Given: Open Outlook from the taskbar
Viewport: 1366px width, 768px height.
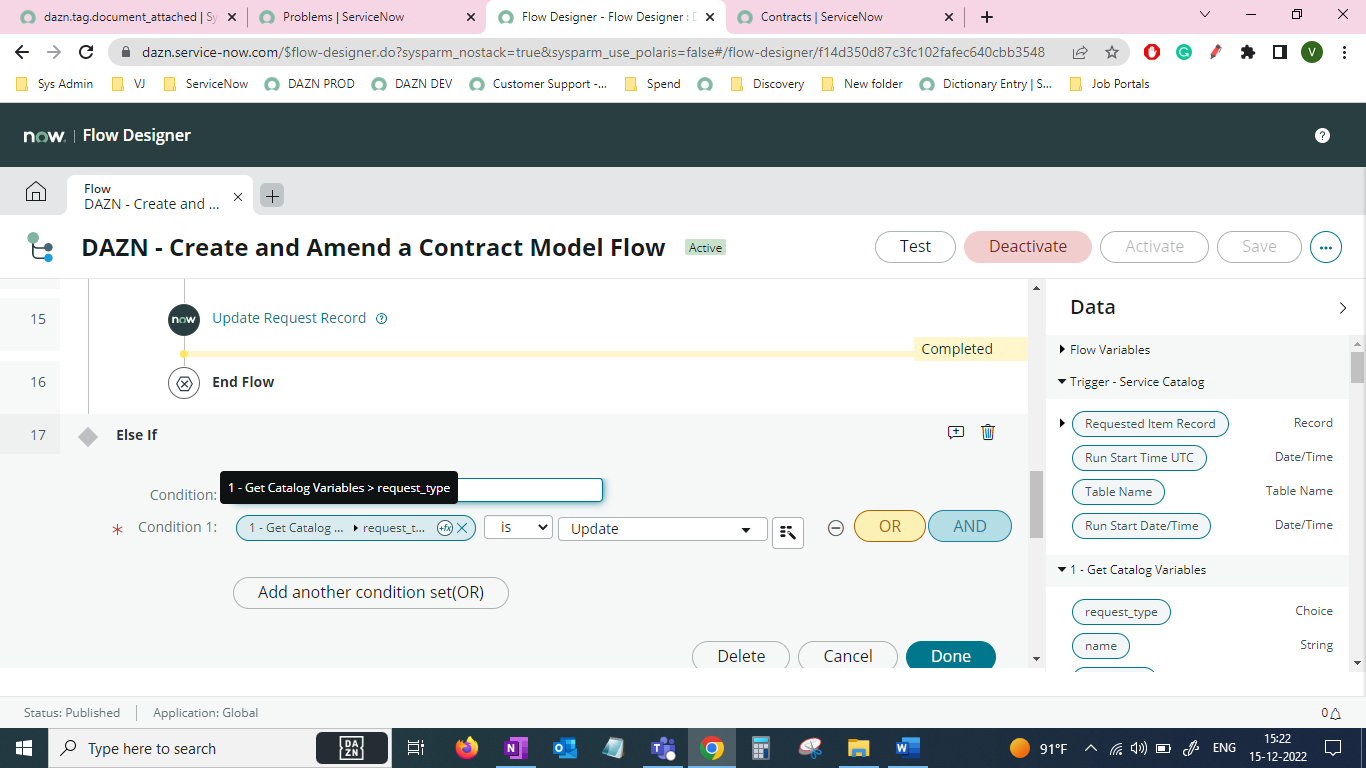Looking at the screenshot, I should pyautogui.click(x=565, y=748).
